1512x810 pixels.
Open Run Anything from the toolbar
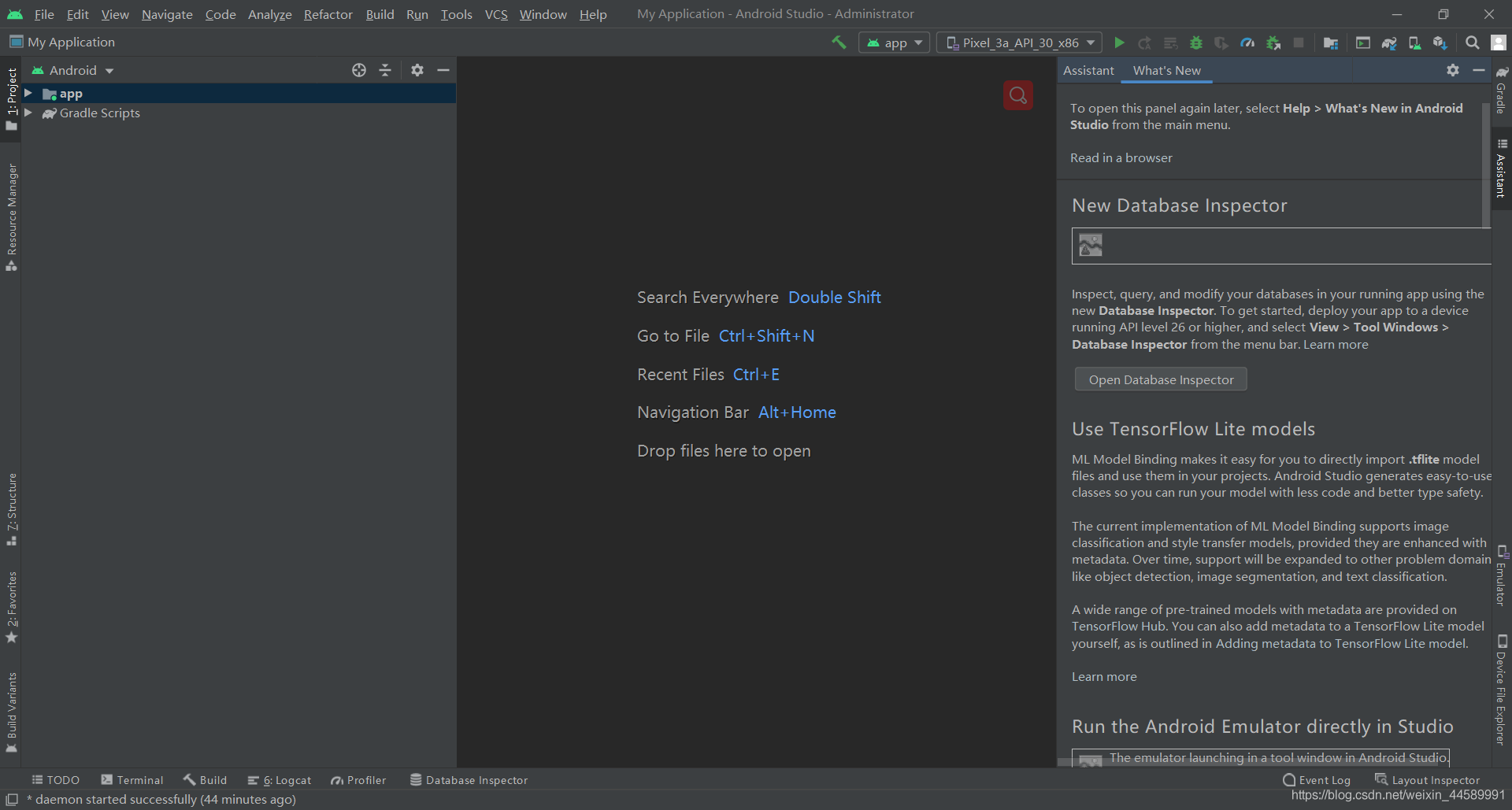click(x=1363, y=43)
